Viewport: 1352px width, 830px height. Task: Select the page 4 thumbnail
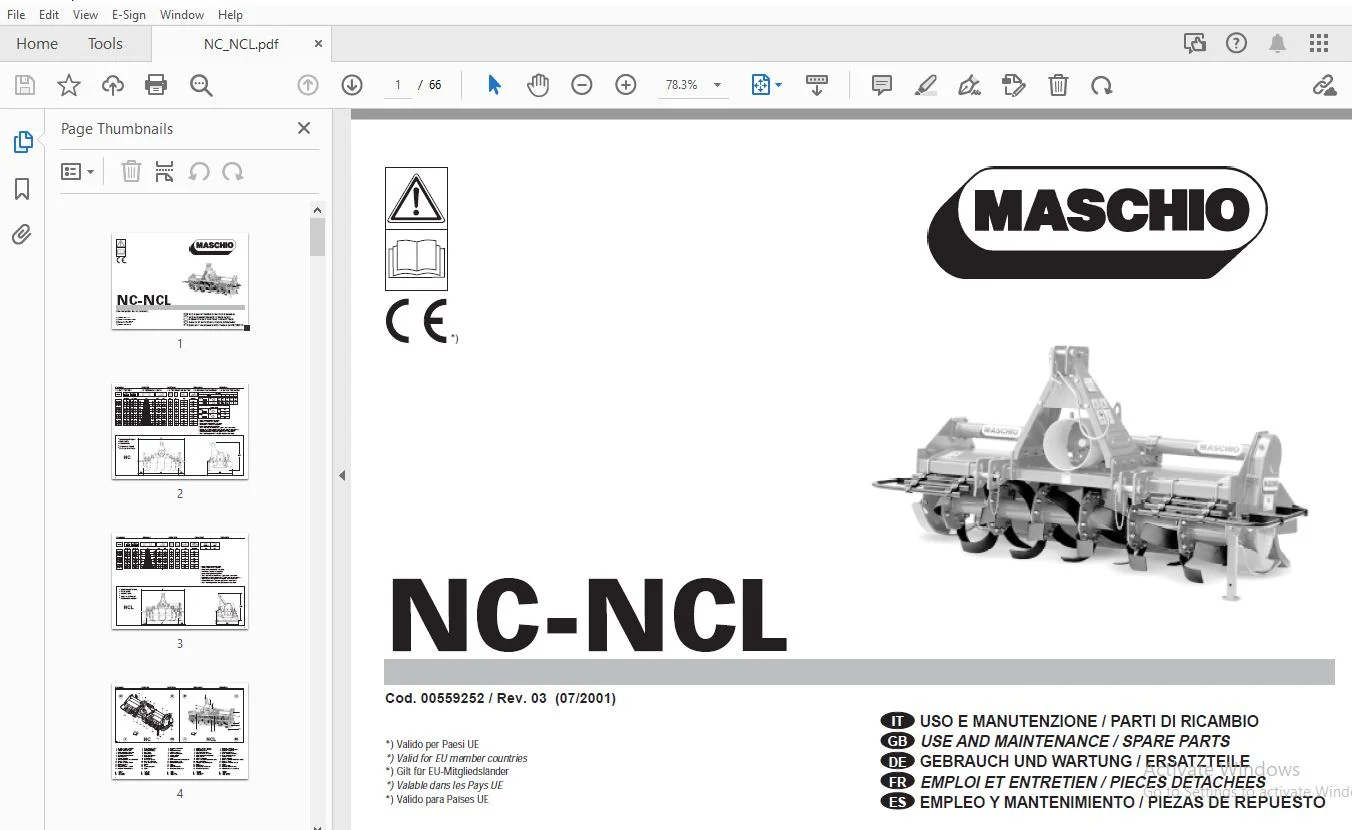[180, 731]
